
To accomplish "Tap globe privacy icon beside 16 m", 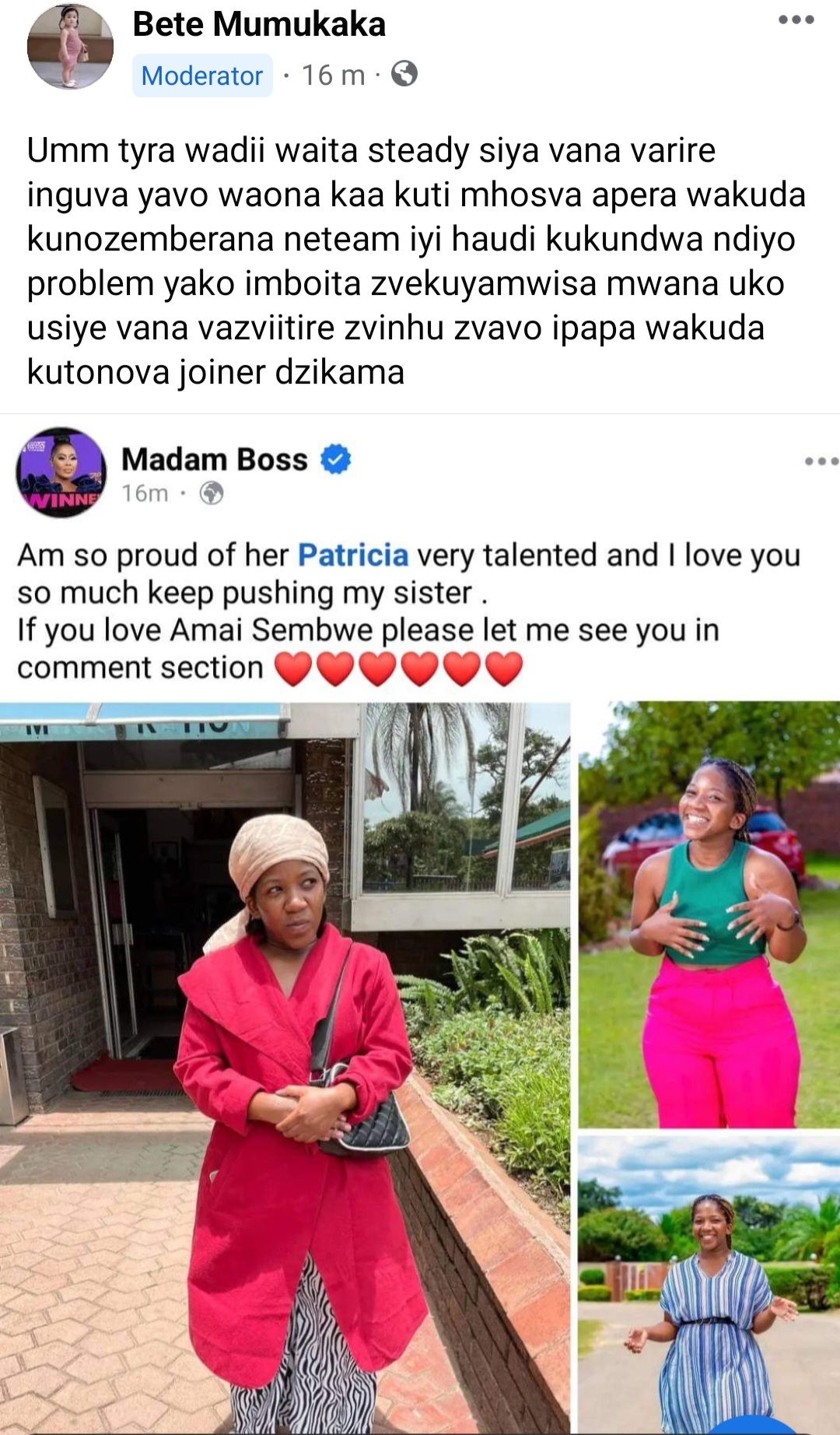I will tap(404, 74).
